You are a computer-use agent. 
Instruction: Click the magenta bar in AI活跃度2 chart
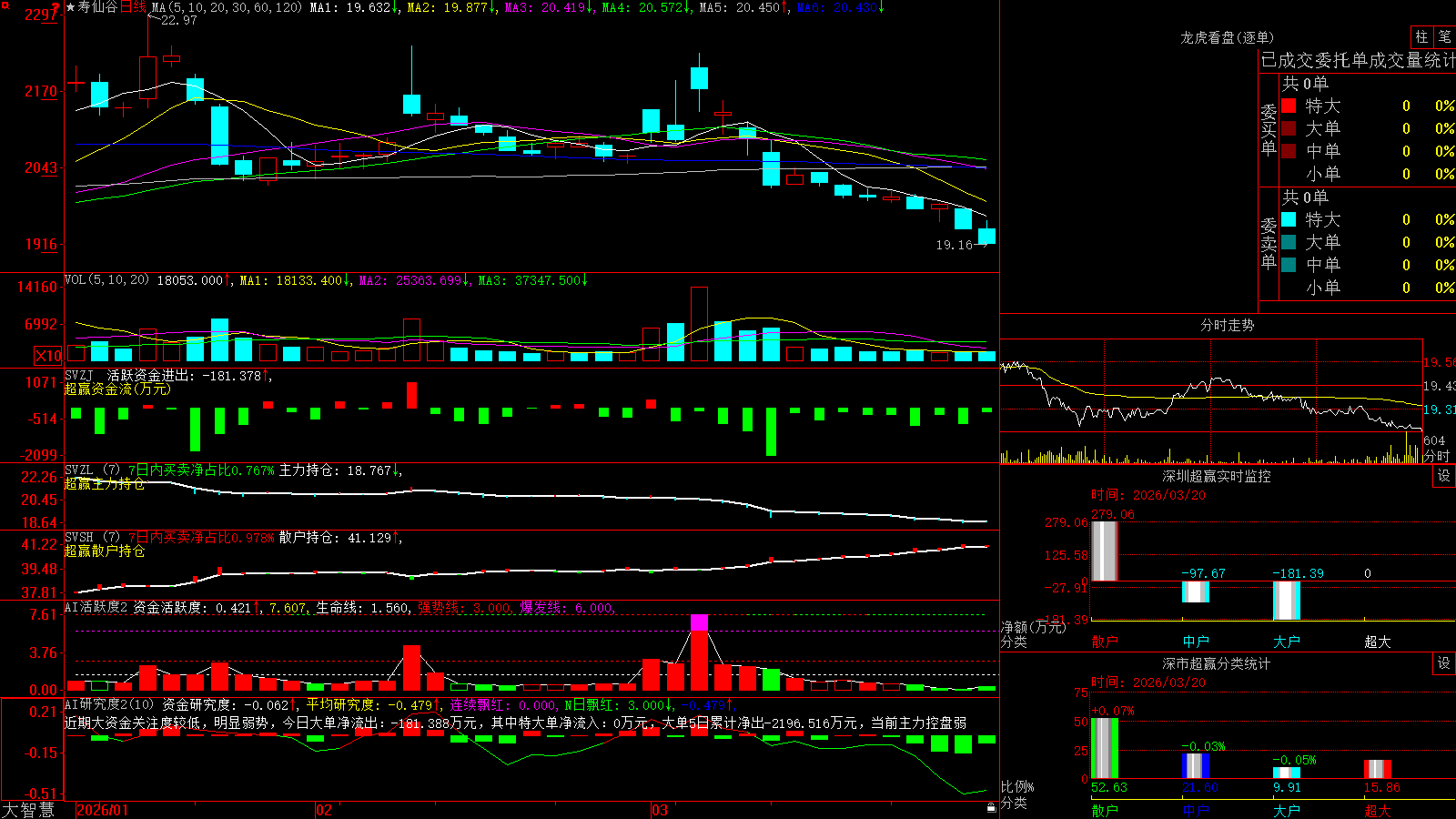tap(699, 622)
